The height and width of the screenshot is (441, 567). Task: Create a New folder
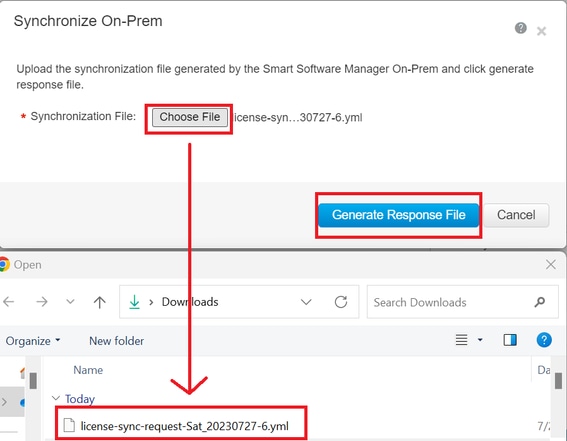116,341
